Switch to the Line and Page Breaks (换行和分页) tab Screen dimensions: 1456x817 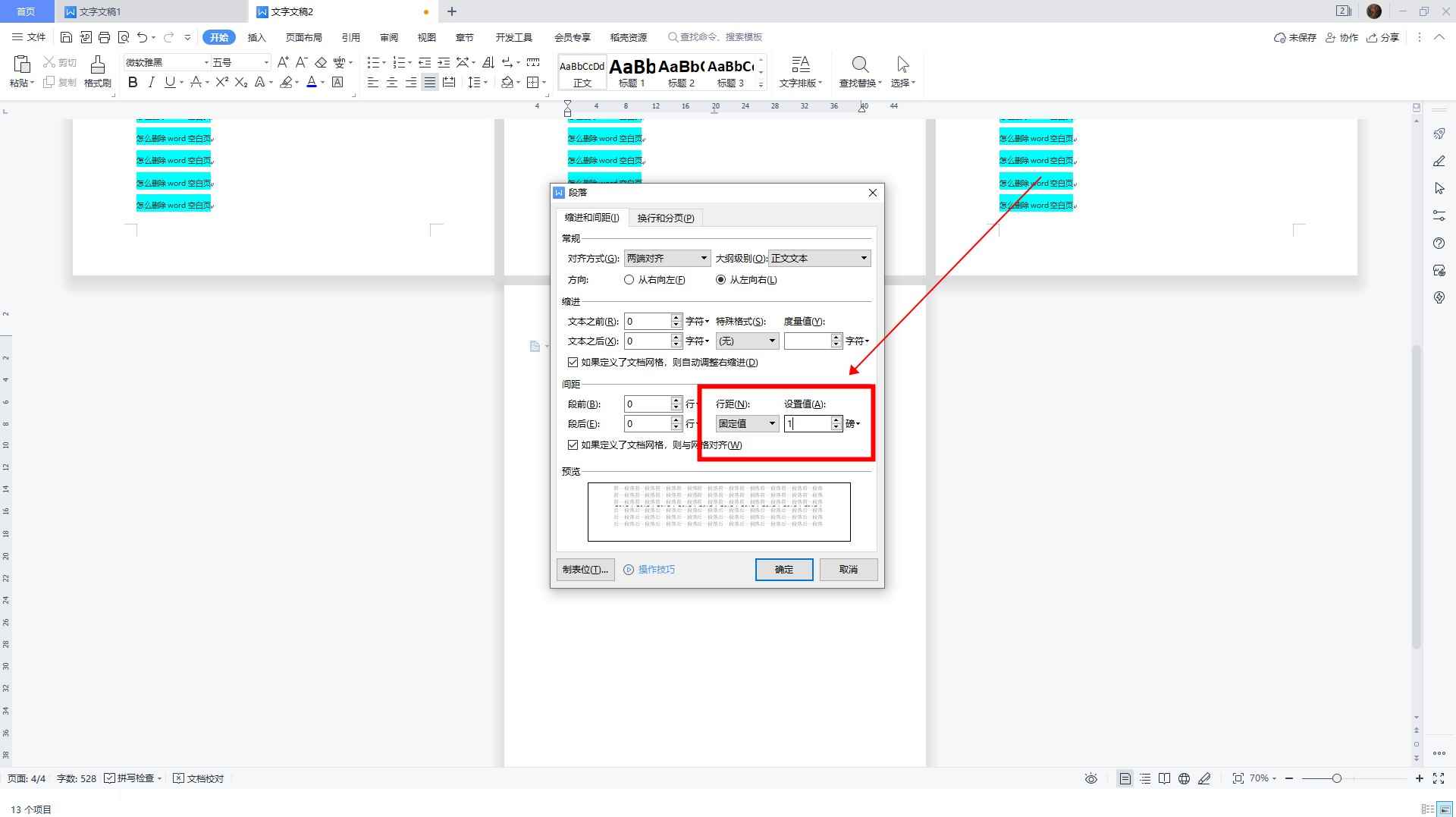[665, 218]
